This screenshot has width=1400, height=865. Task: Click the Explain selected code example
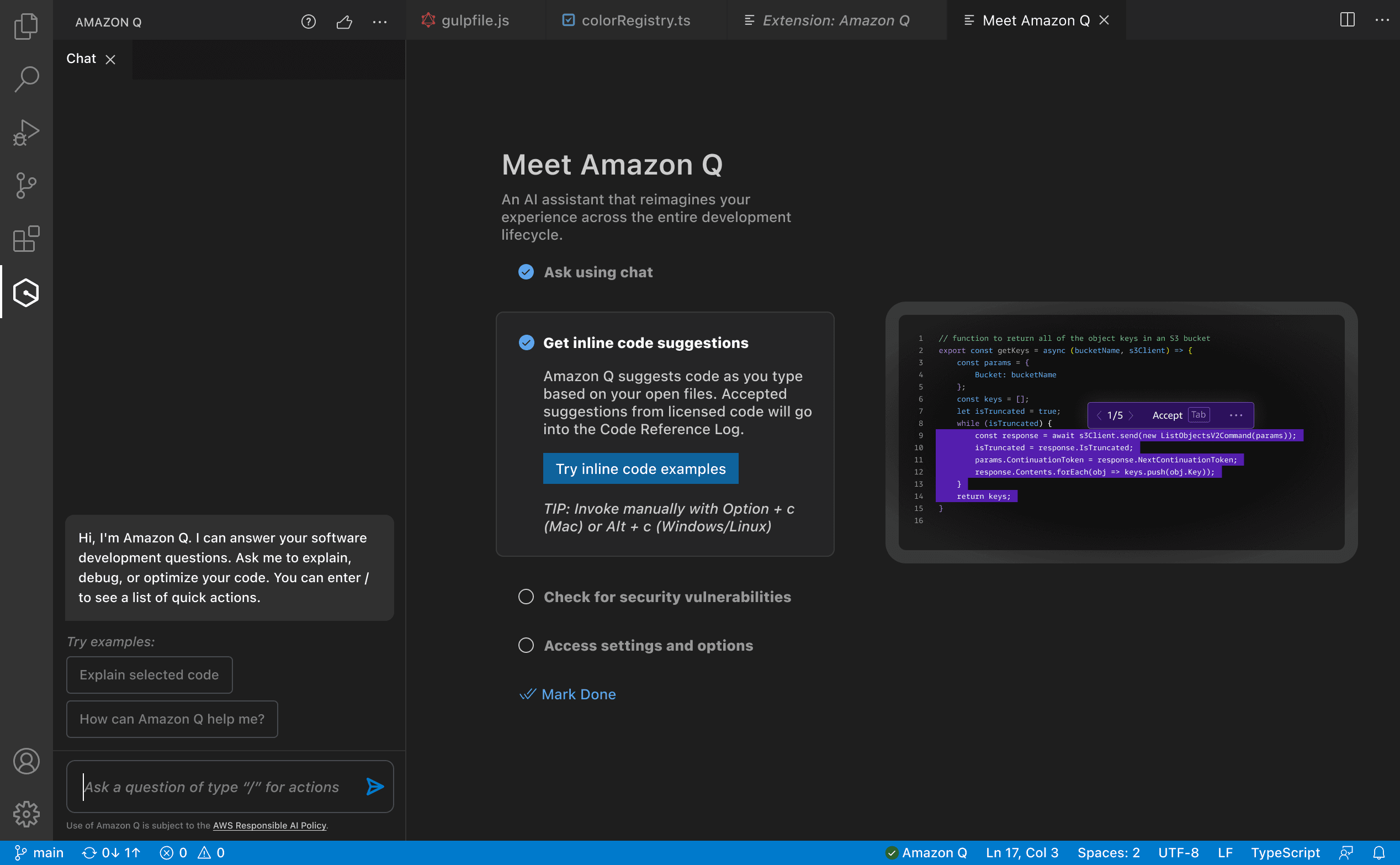pos(149,675)
